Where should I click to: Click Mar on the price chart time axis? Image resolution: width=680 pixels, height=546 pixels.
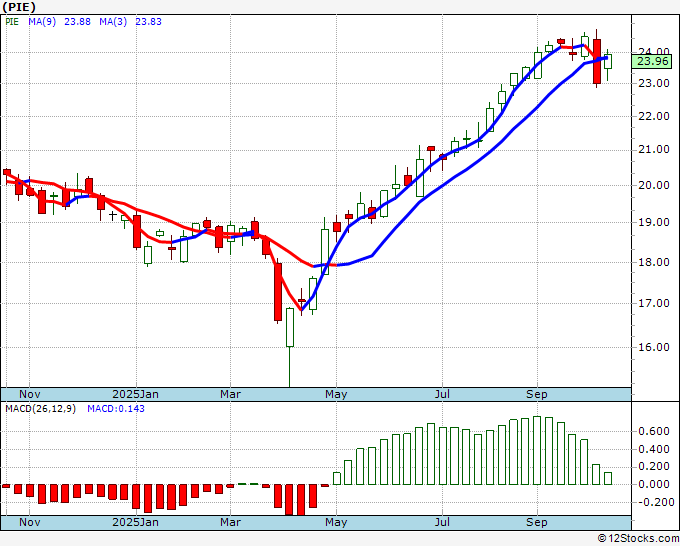coord(230,394)
